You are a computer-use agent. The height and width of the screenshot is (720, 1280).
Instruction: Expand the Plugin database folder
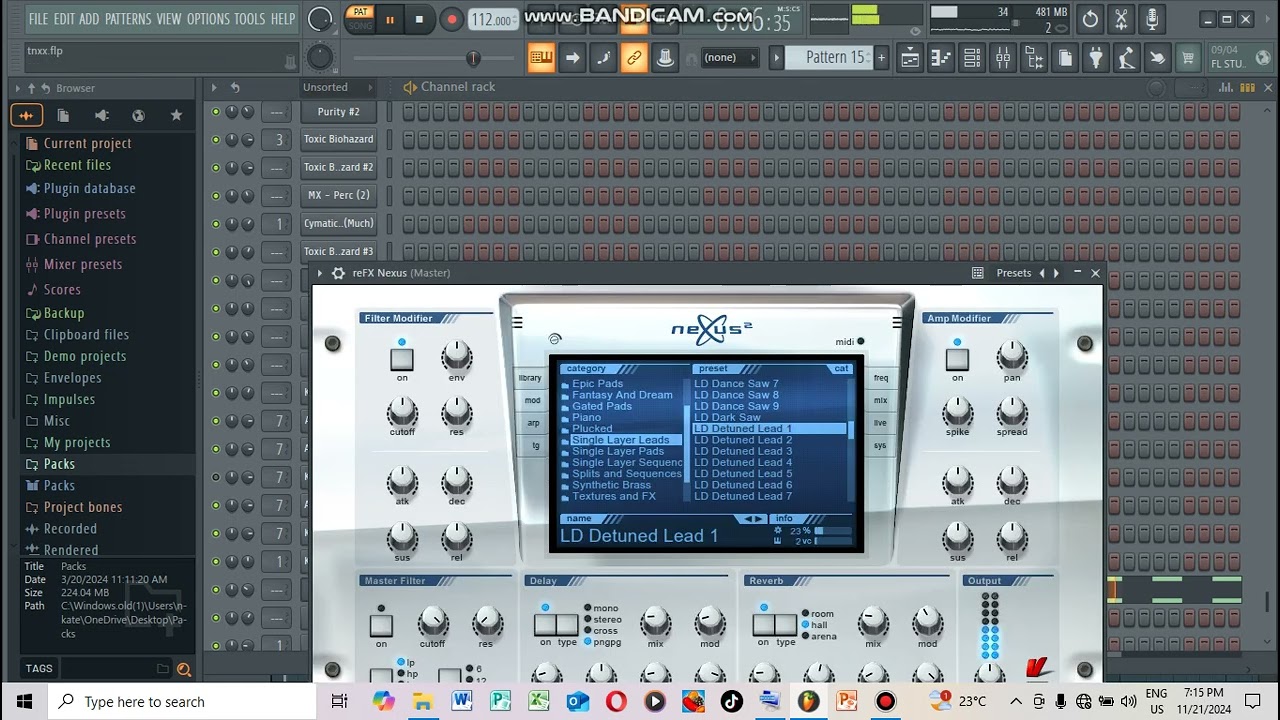click(89, 188)
